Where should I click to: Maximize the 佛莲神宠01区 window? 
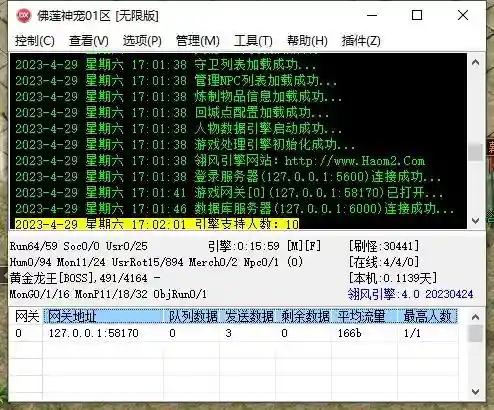[417, 15]
